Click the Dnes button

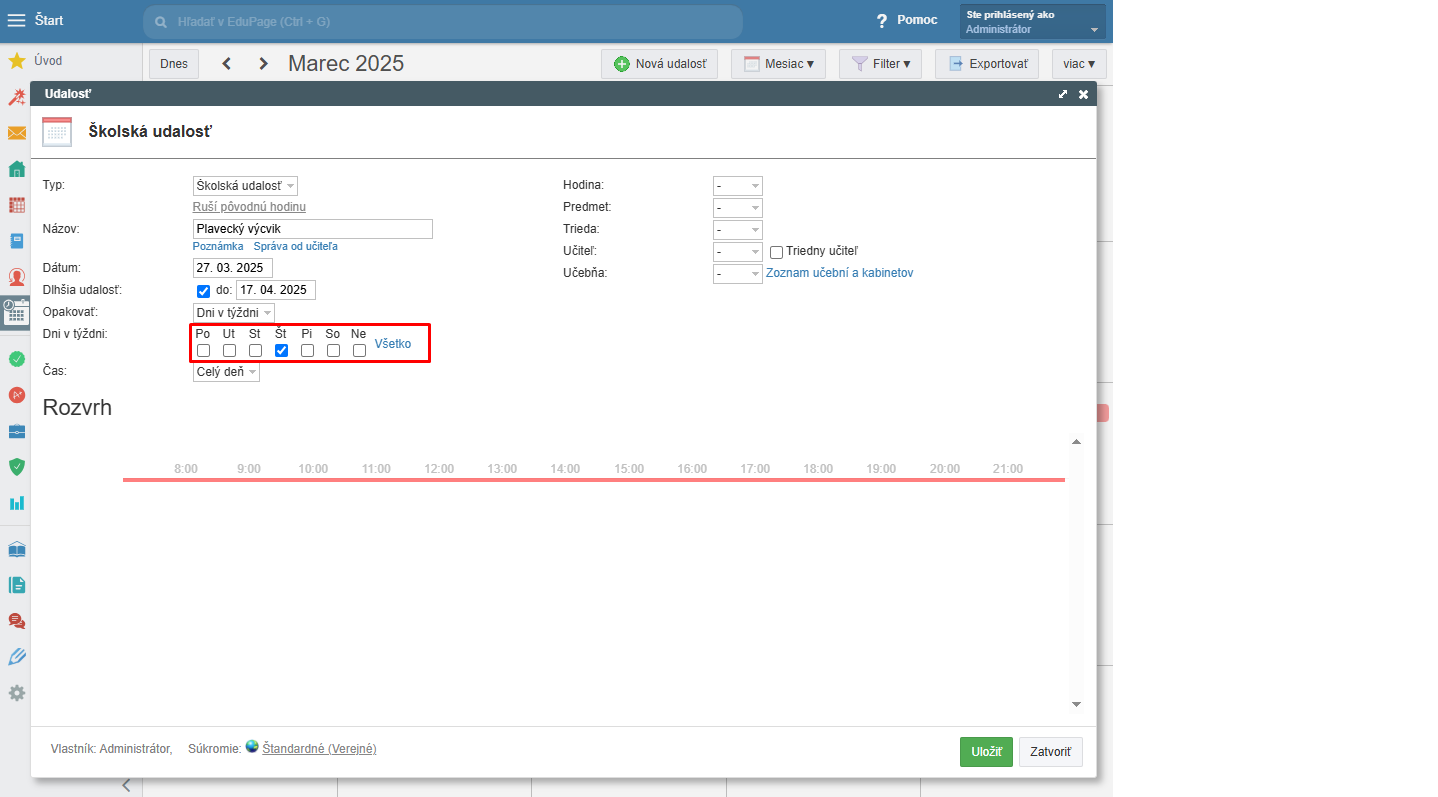click(x=174, y=64)
